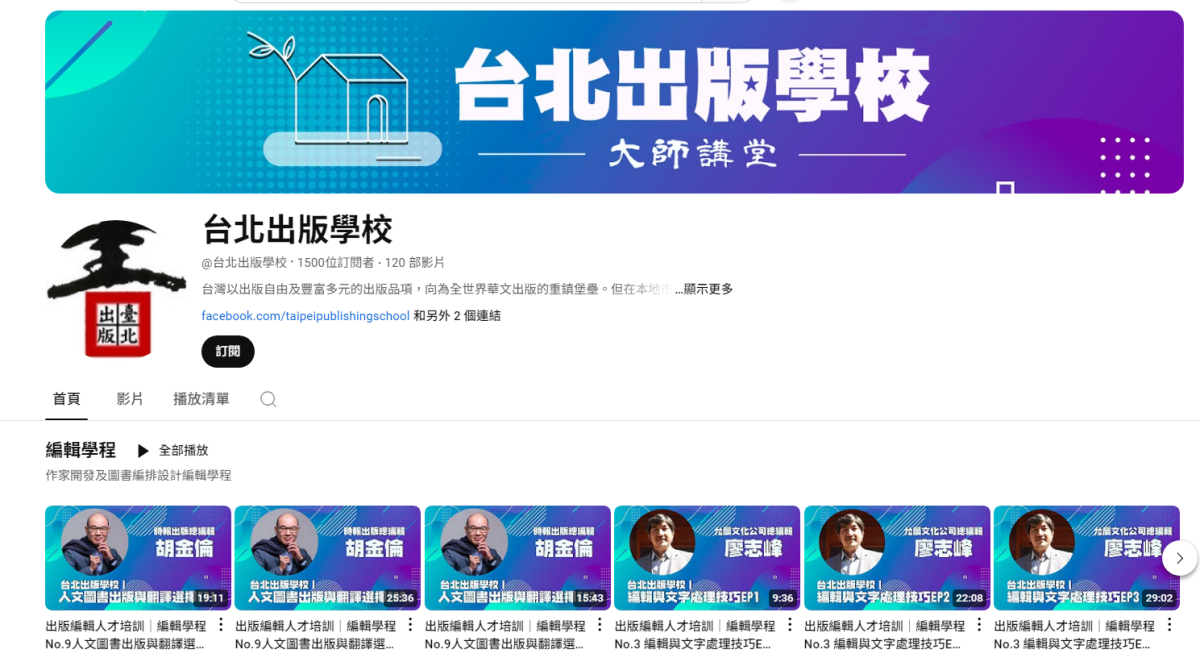The width and height of the screenshot is (1200, 658).
Task: Open the 胡金倫 video thumbnail lasting 25:36
Action: (328, 558)
